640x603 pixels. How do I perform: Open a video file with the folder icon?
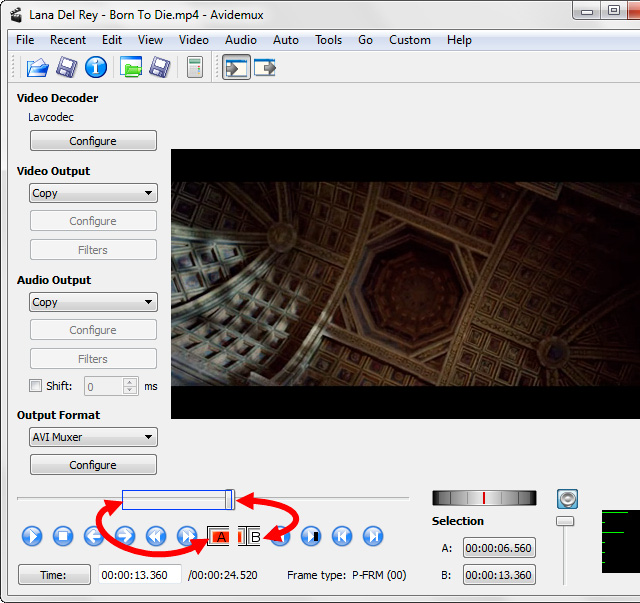point(37,67)
